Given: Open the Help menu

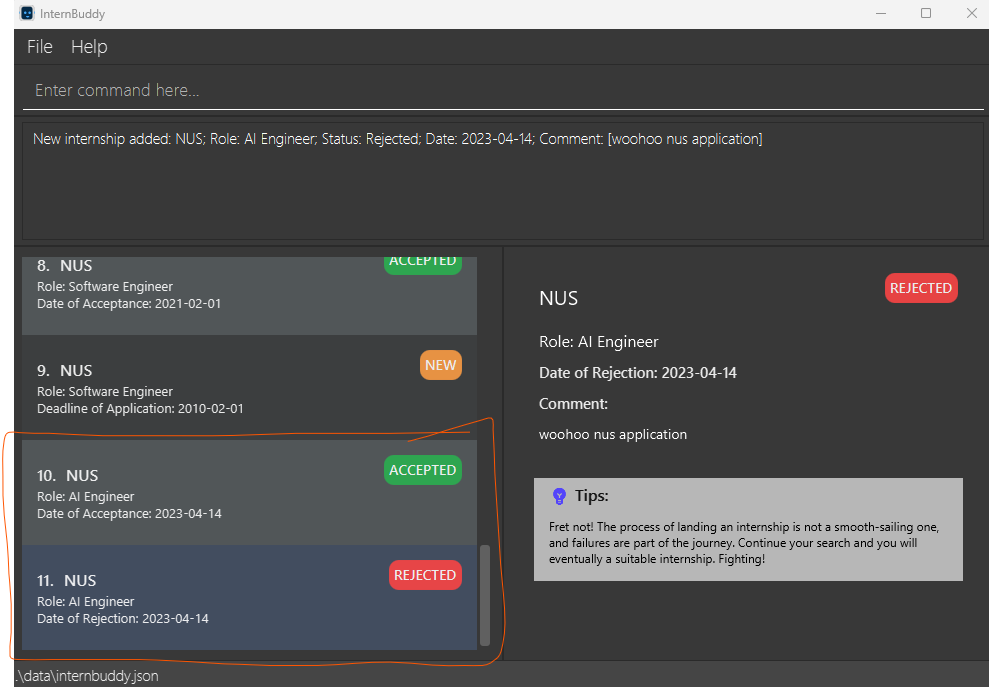Looking at the screenshot, I should tap(89, 47).
